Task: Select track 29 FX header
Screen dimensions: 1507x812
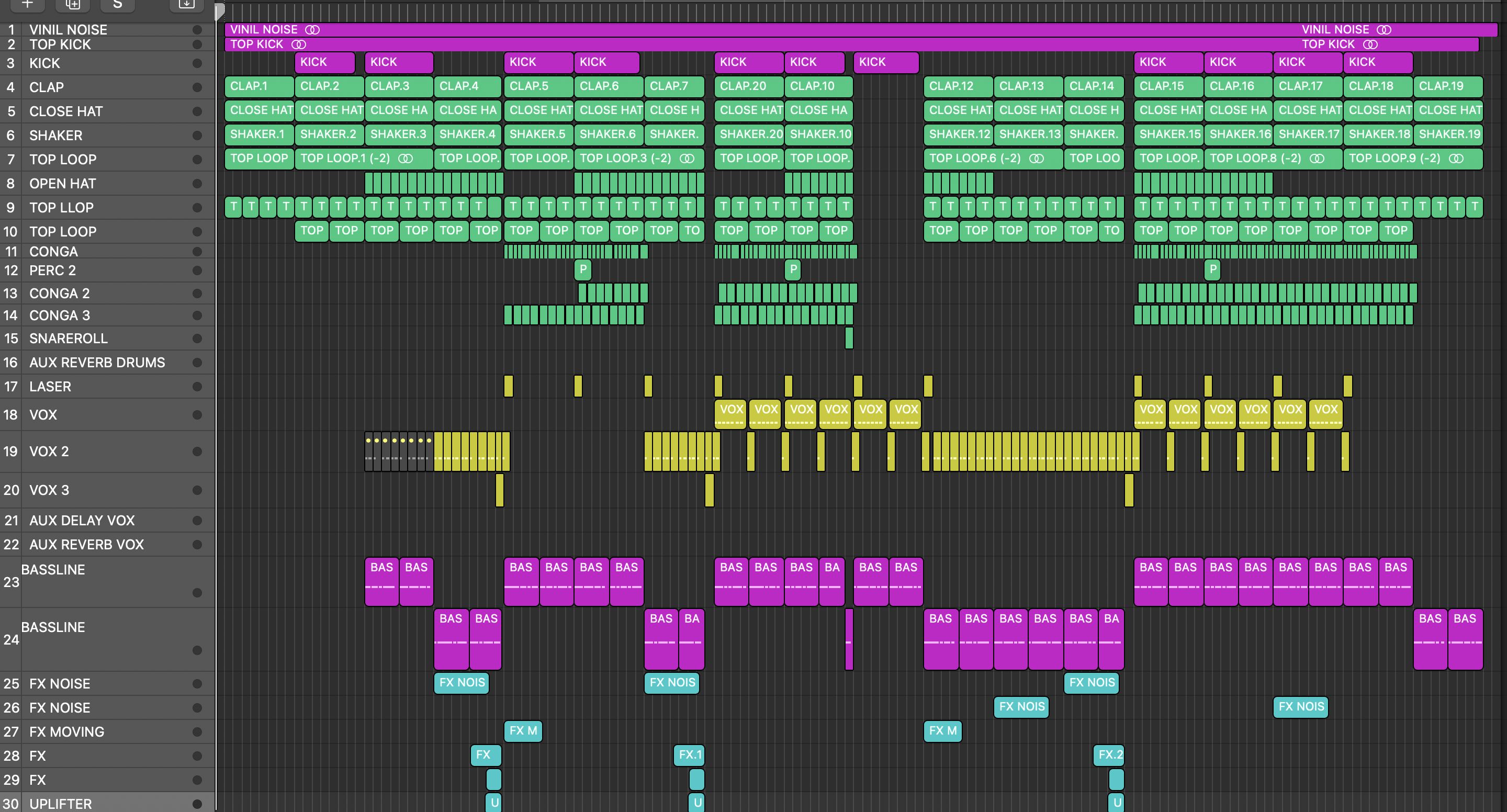Action: (108, 780)
